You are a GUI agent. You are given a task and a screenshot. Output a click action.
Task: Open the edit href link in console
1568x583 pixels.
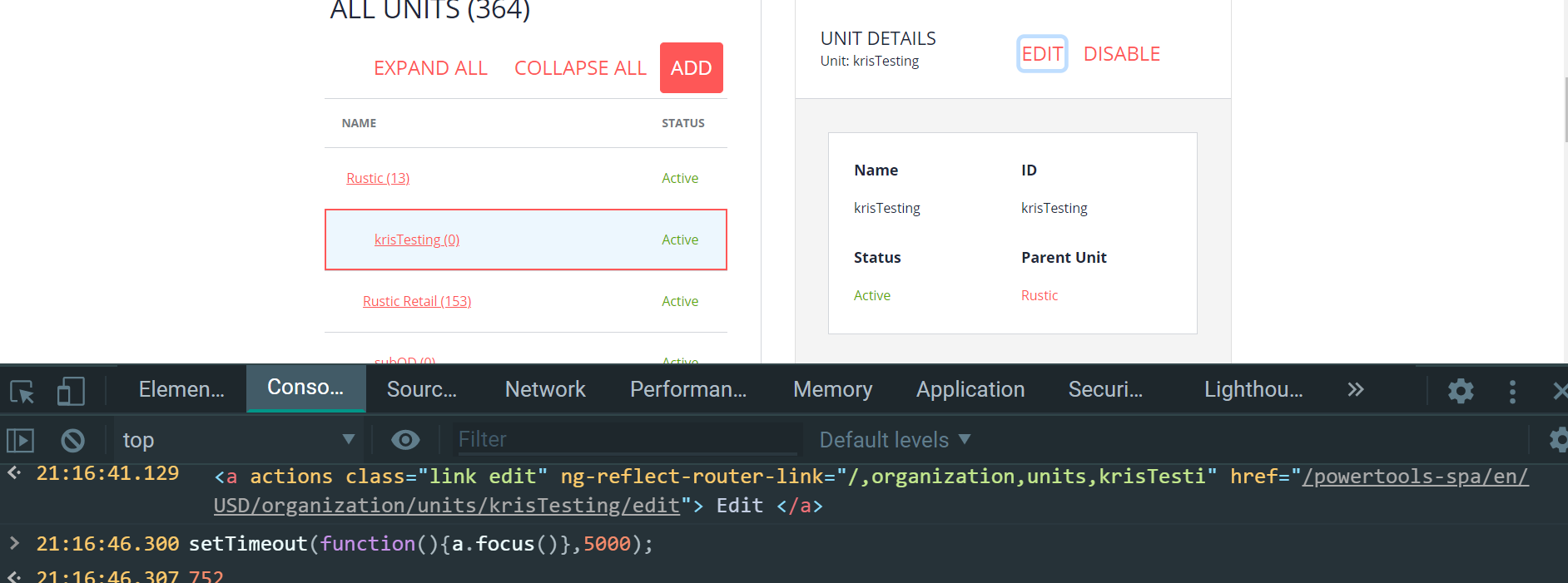871,491
